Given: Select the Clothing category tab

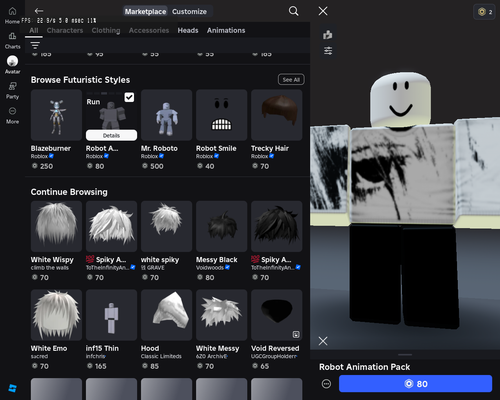Looking at the screenshot, I should pyautogui.click(x=106, y=30).
